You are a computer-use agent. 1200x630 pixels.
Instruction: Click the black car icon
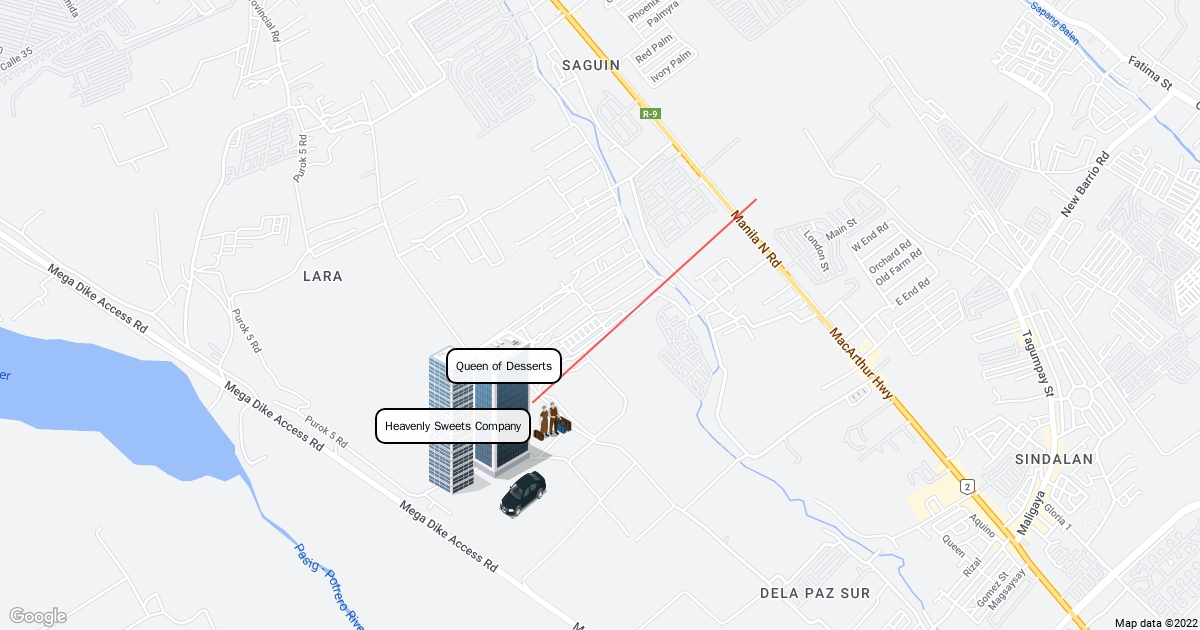point(523,494)
